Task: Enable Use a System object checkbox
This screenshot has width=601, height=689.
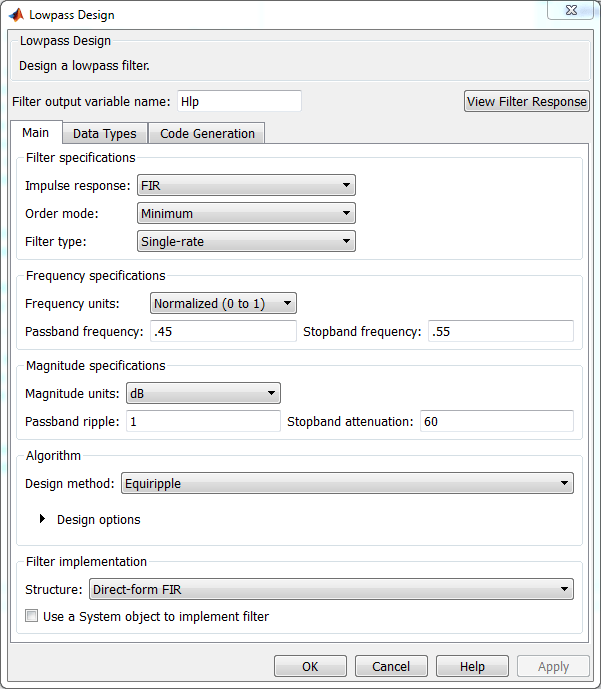Action: [32, 617]
